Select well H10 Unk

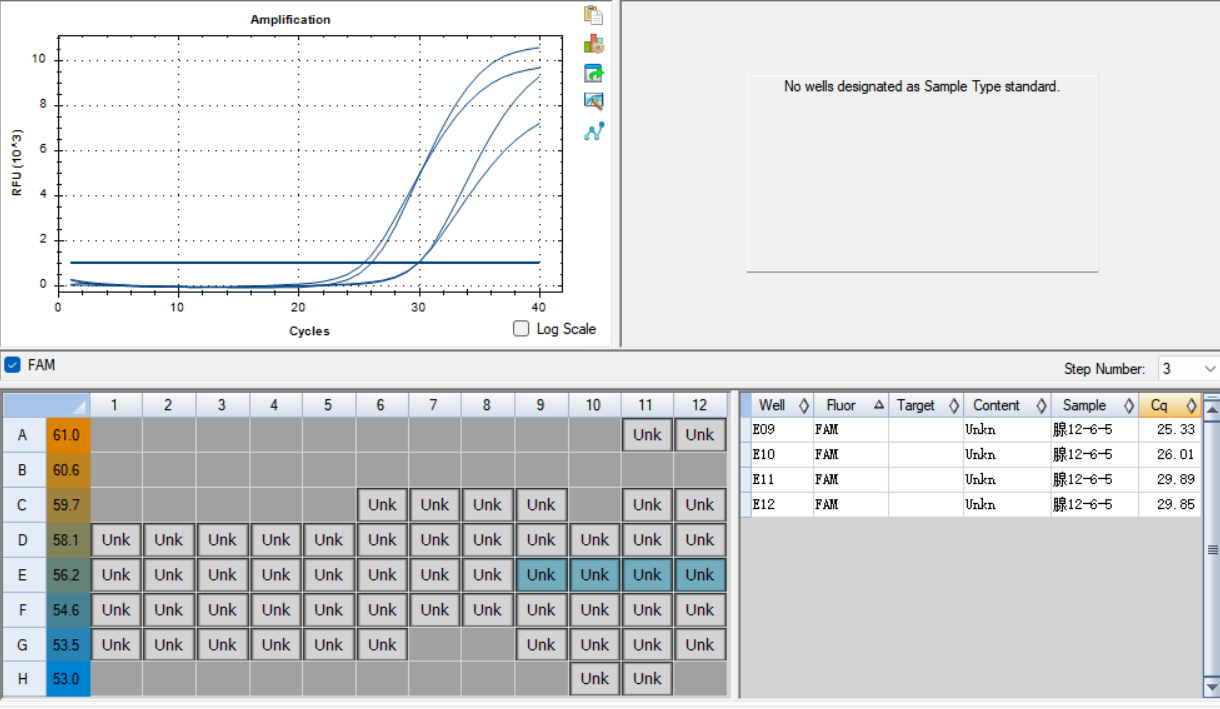594,679
